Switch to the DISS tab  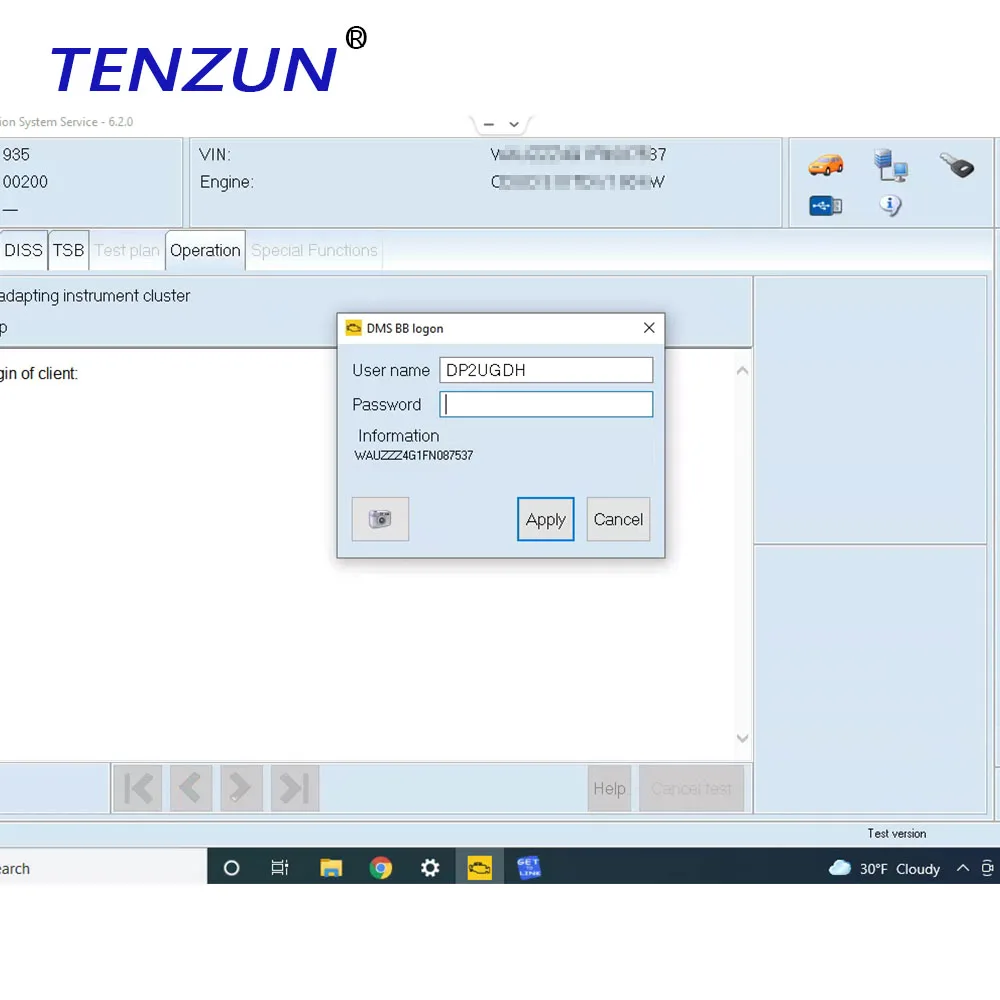23,250
